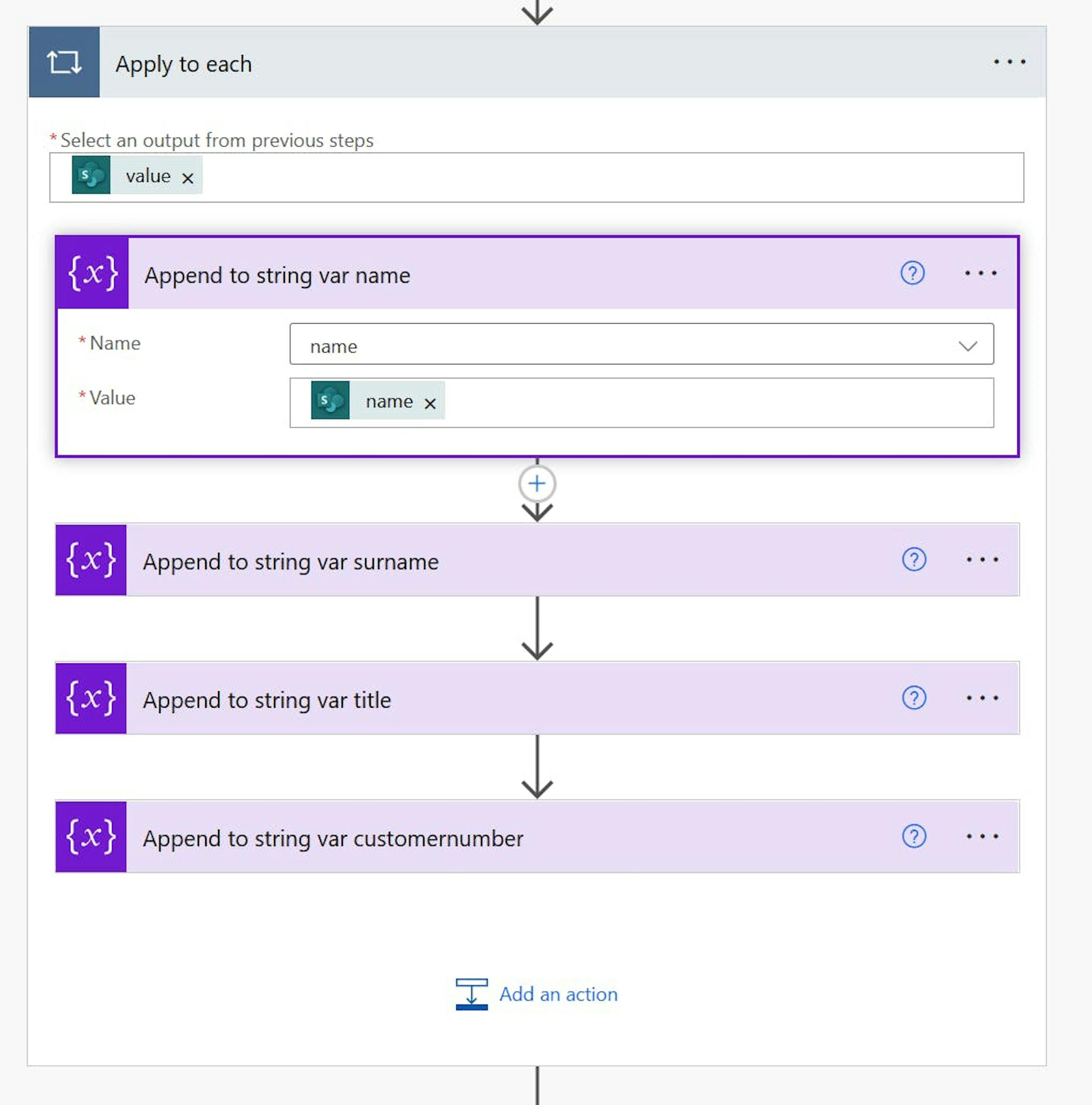
Task: Insert a new step with plus button
Action: (x=537, y=484)
